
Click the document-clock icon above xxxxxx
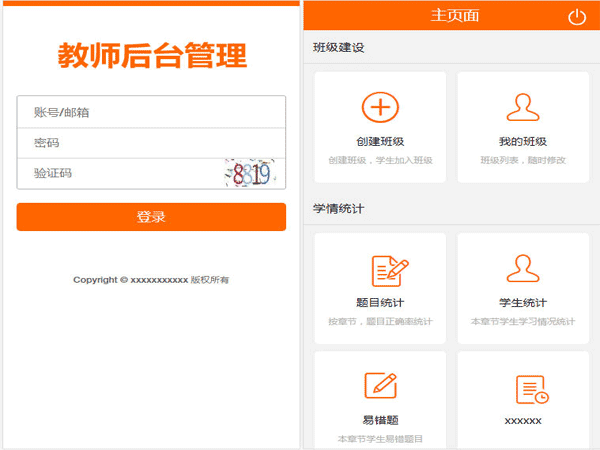[530, 389]
